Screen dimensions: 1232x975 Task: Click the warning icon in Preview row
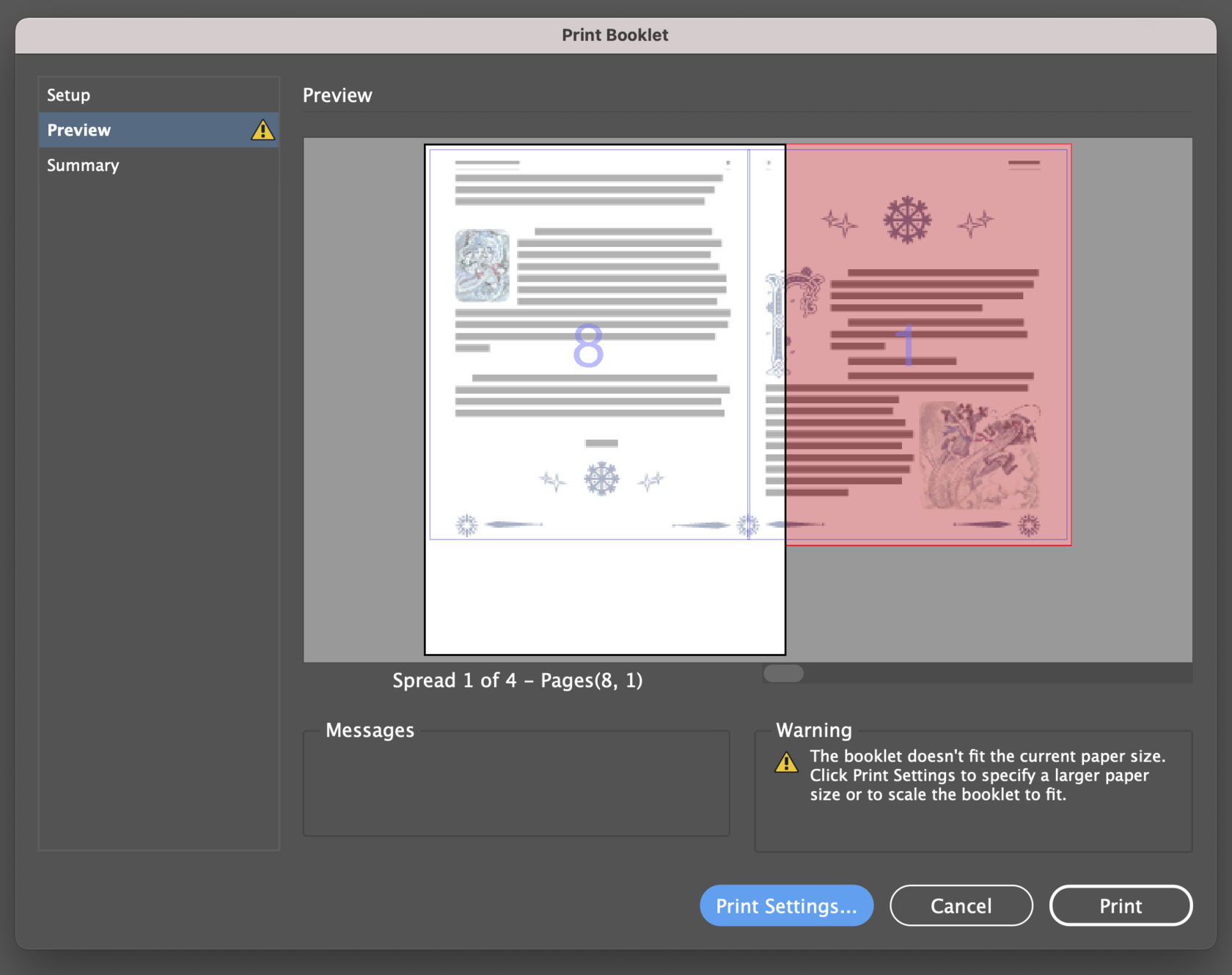pyautogui.click(x=262, y=130)
